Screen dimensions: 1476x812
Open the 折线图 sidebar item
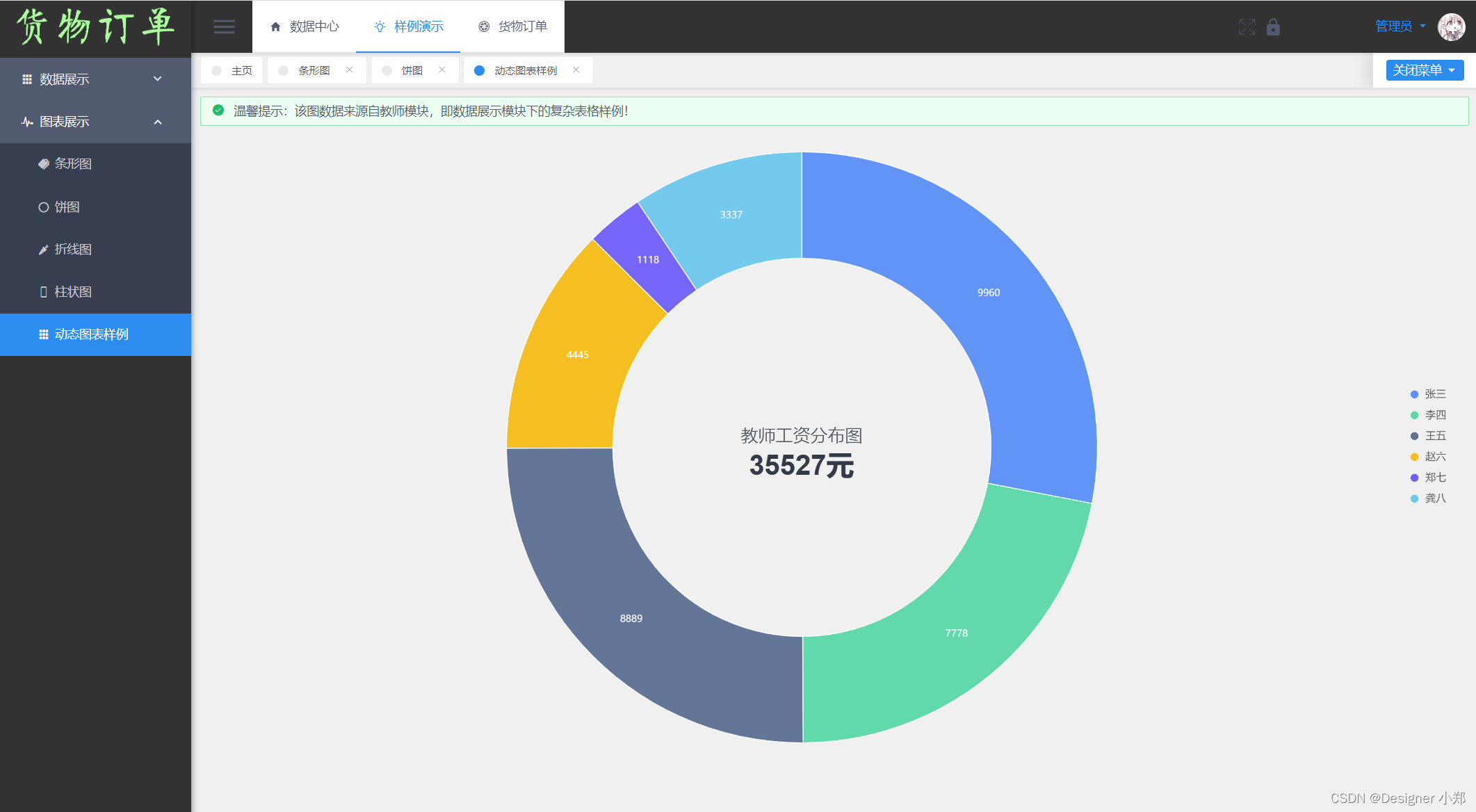(73, 250)
